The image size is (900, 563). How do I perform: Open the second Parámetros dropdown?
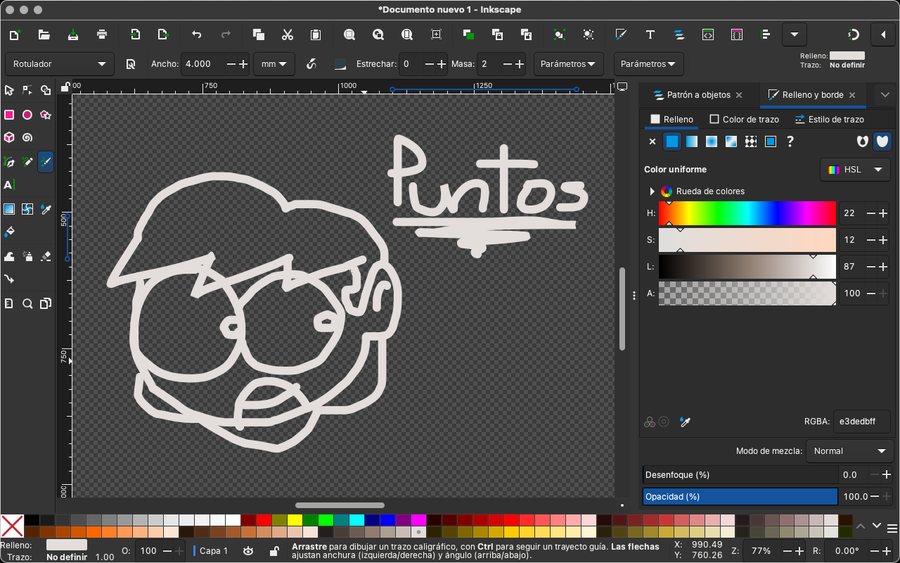click(648, 64)
